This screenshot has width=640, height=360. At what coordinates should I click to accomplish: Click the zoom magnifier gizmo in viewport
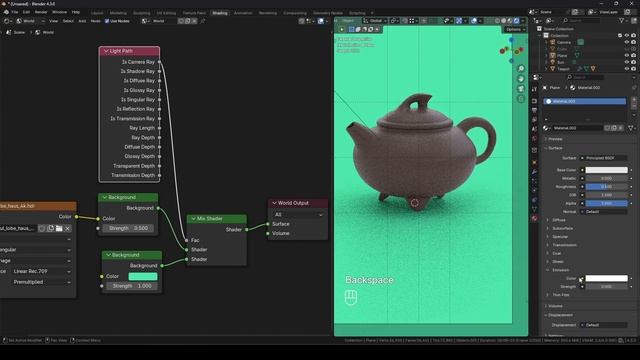click(521, 69)
